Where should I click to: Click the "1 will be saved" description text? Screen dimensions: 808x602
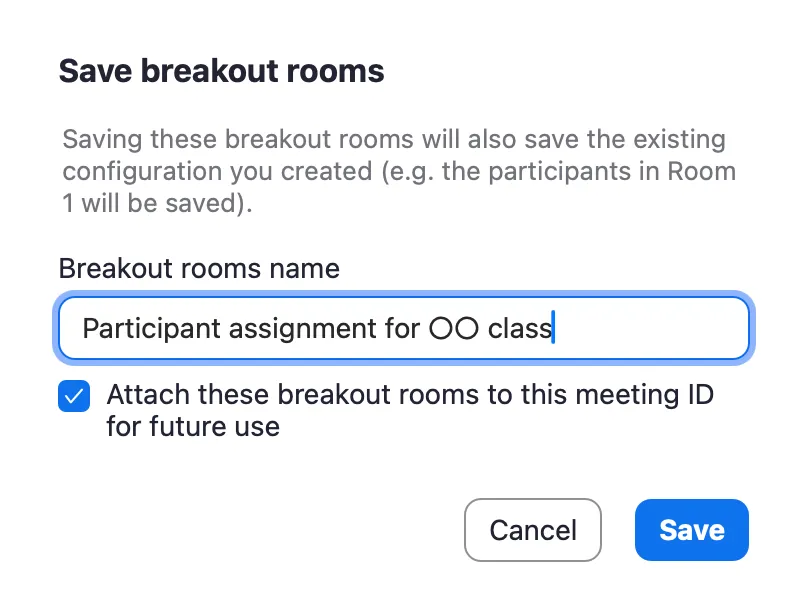[155, 203]
